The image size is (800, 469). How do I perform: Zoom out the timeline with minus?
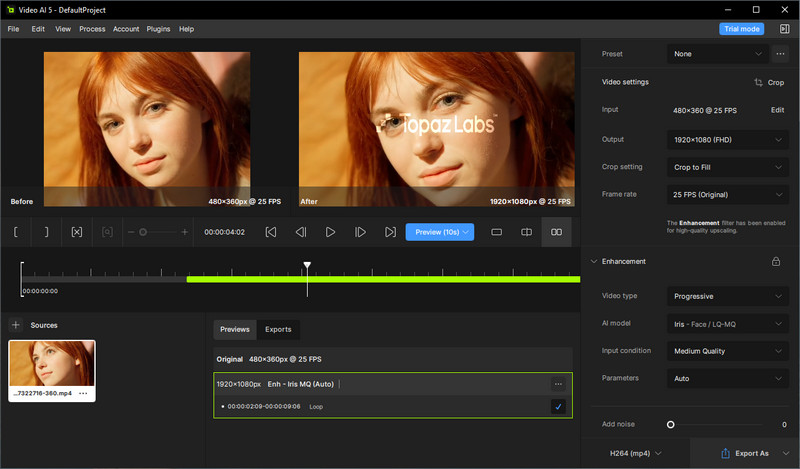131,232
